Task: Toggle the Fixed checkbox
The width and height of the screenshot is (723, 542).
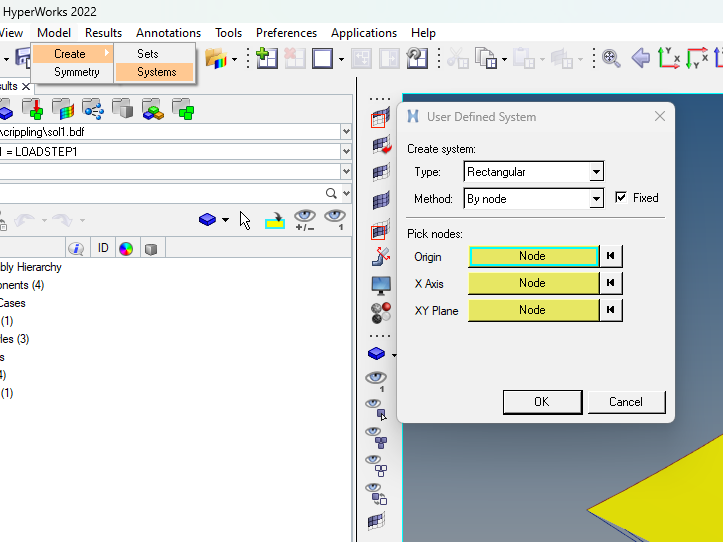Action: (621, 198)
